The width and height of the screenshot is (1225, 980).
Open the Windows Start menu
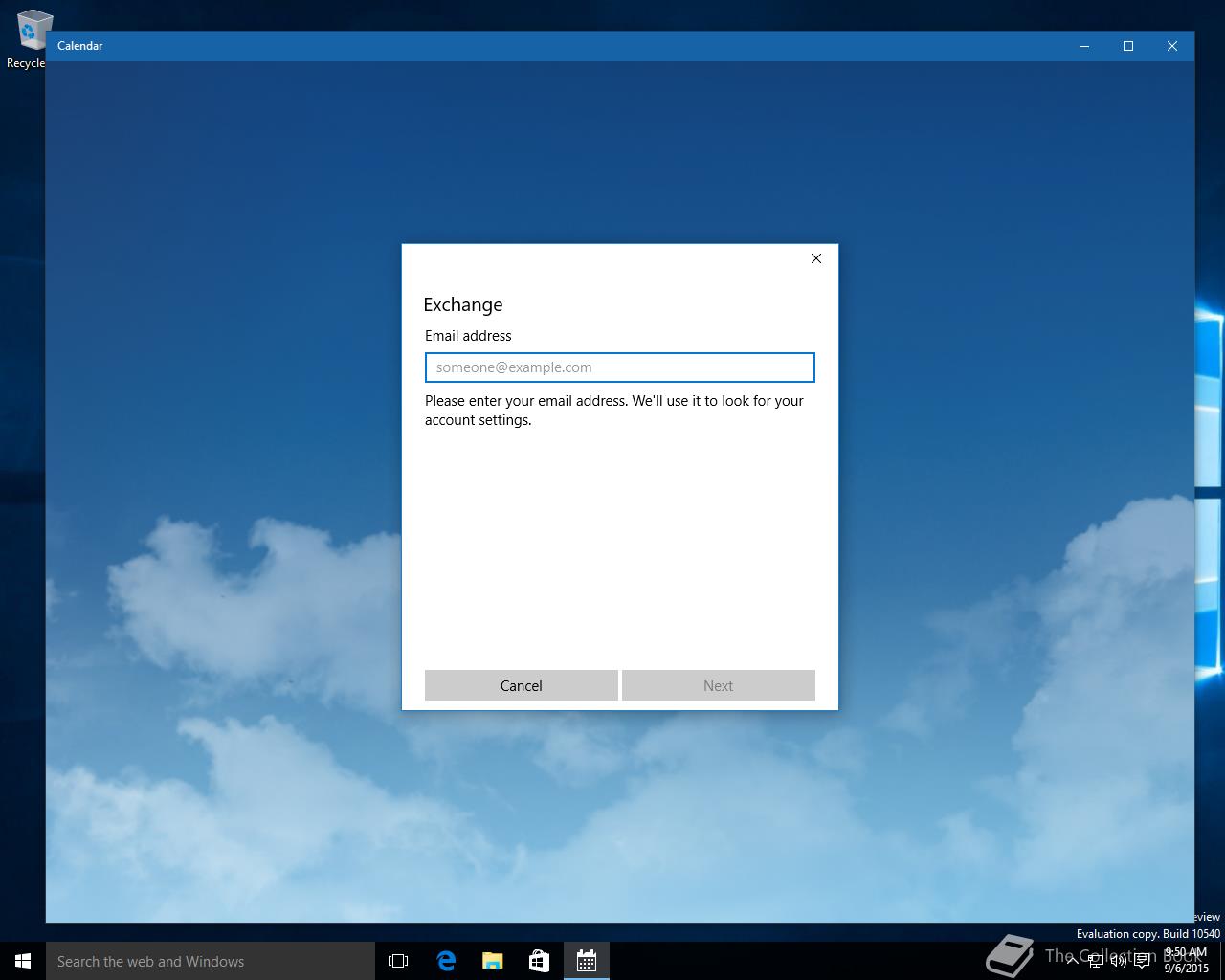coord(23,961)
